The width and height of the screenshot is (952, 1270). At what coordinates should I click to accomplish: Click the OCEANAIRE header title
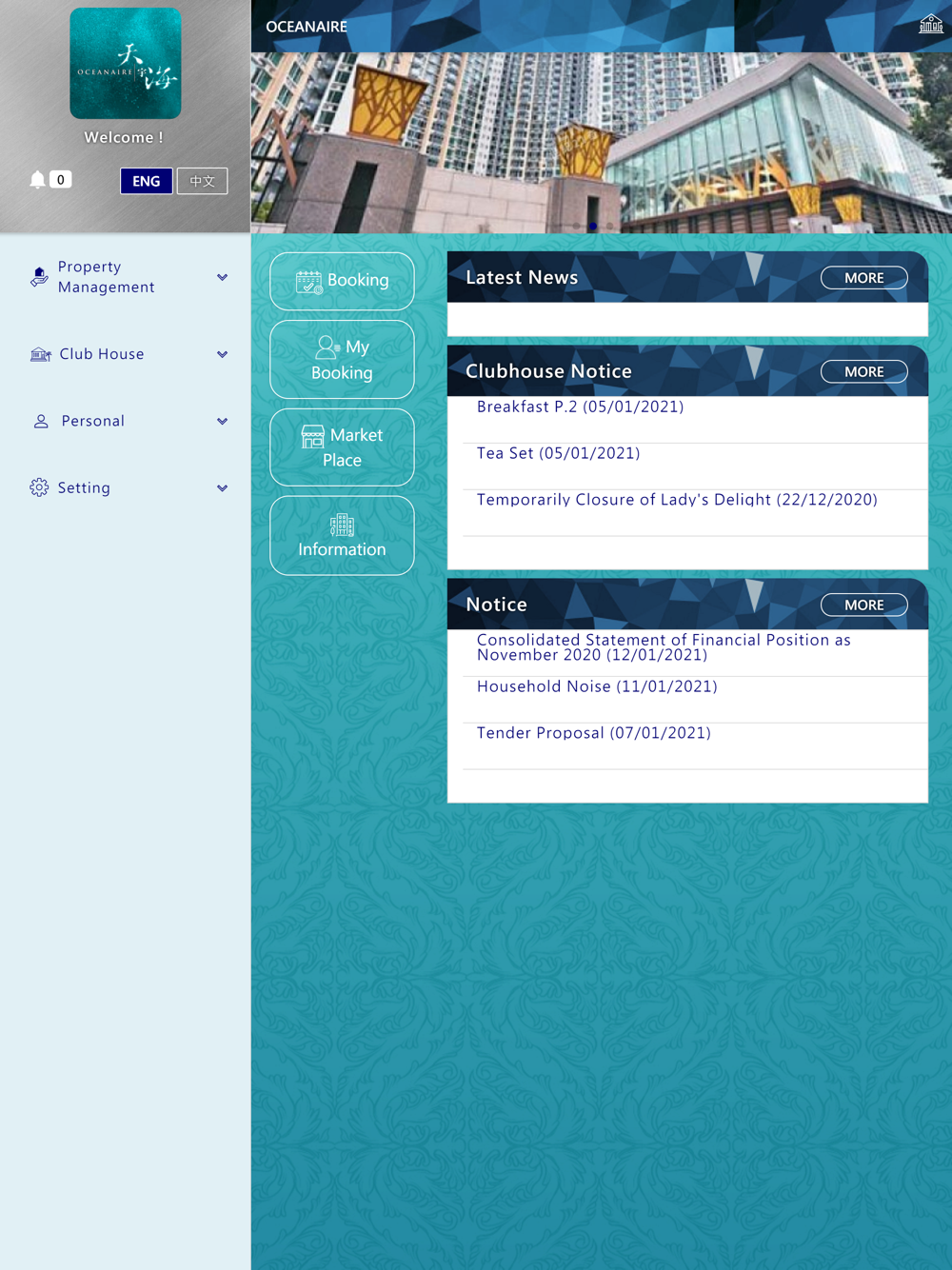click(x=307, y=27)
